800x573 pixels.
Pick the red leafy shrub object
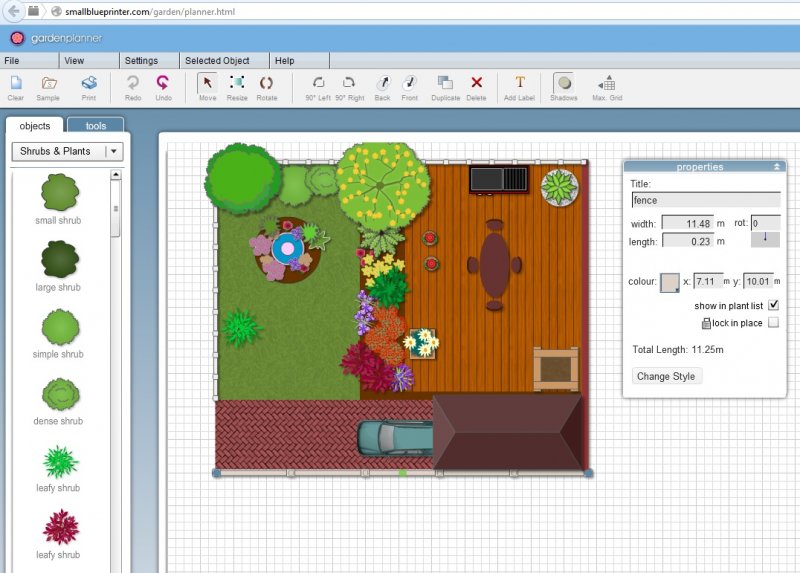click(x=61, y=527)
